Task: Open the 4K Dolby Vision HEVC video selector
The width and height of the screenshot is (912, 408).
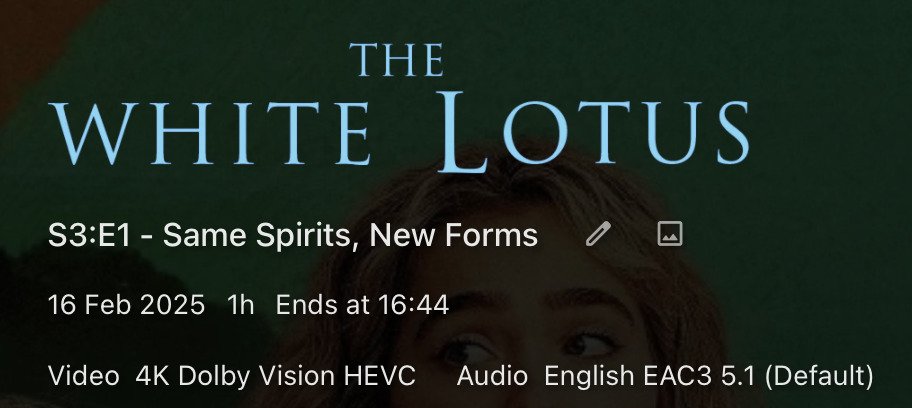Action: [276, 376]
